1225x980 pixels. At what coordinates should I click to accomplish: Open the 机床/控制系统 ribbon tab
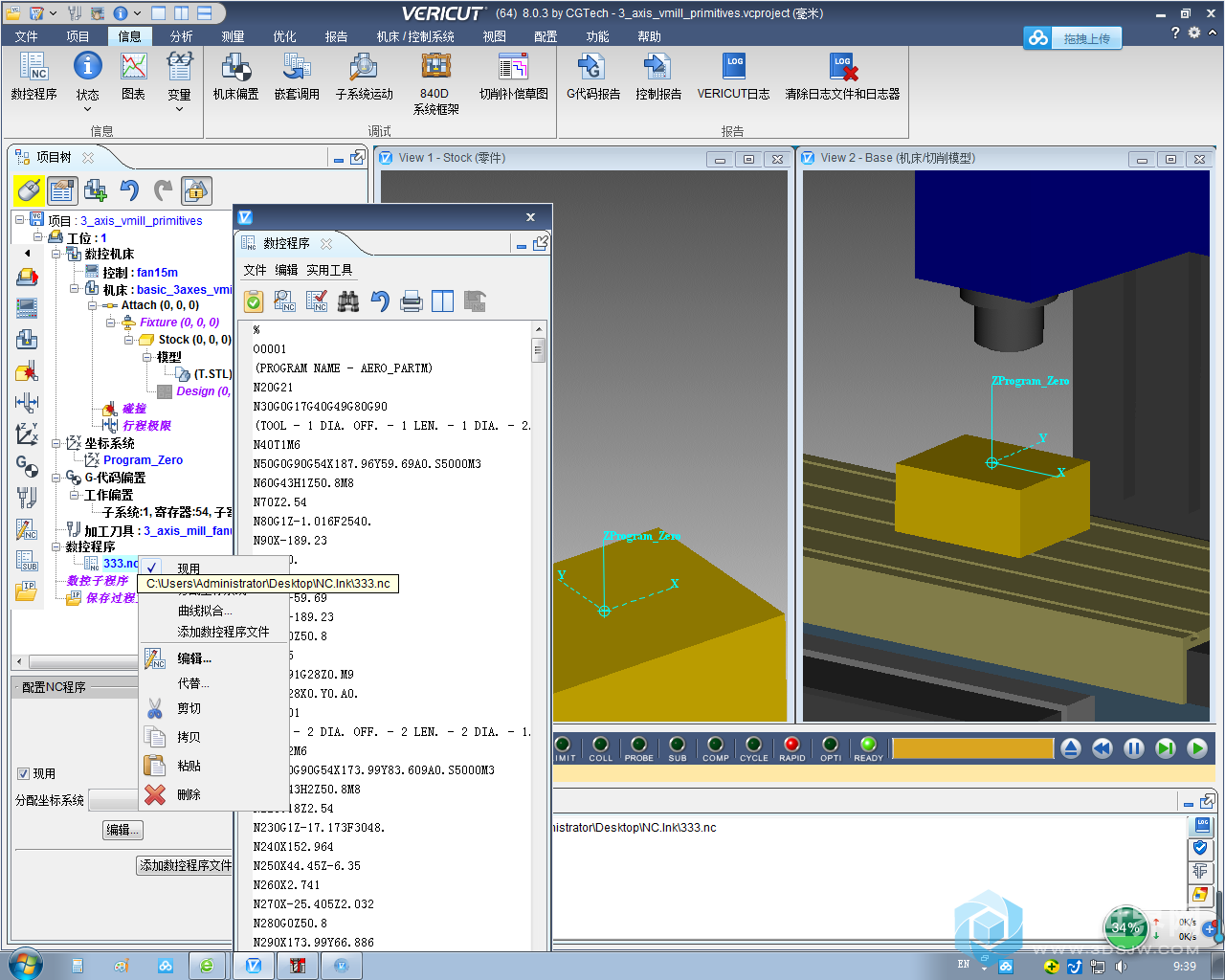tap(415, 36)
